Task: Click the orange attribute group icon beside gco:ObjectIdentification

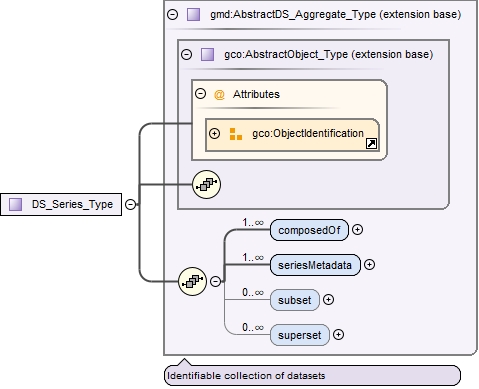Action: pos(236,134)
